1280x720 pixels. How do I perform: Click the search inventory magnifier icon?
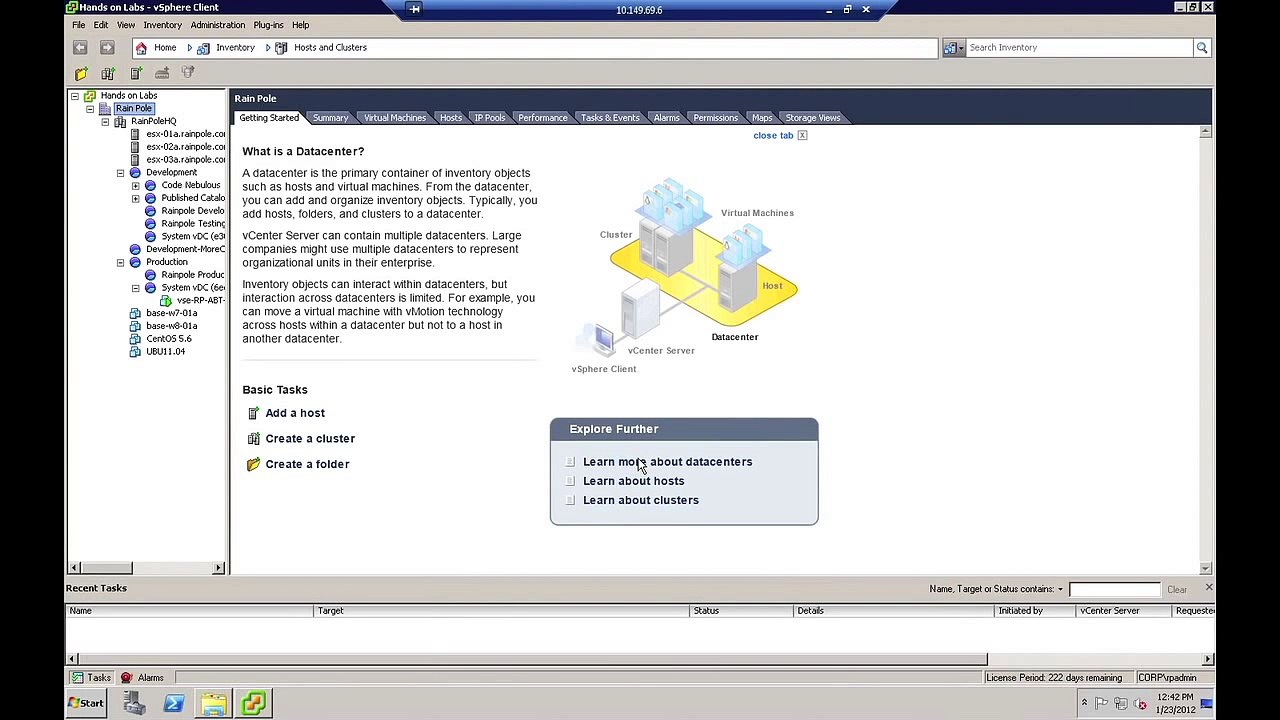tap(1201, 47)
